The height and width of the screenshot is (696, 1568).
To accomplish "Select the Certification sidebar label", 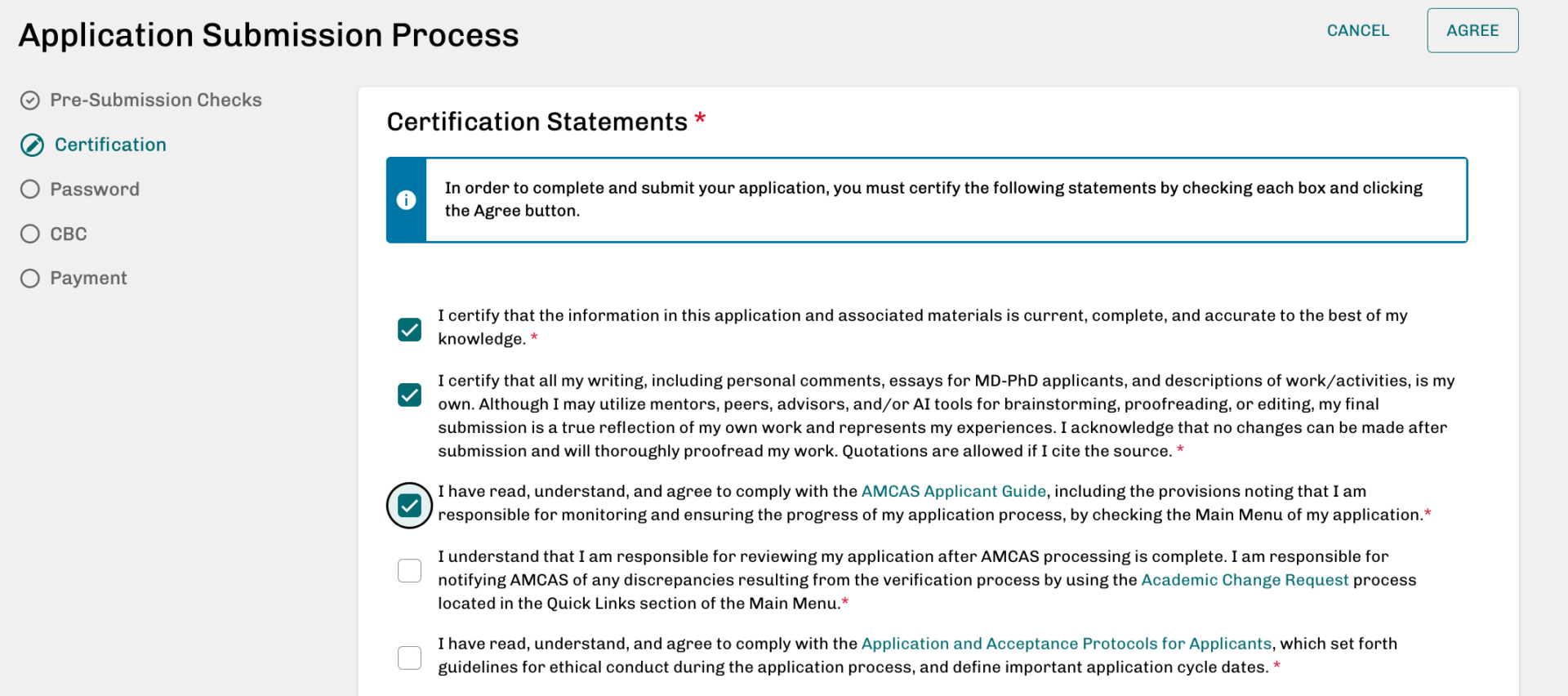I will point(109,145).
